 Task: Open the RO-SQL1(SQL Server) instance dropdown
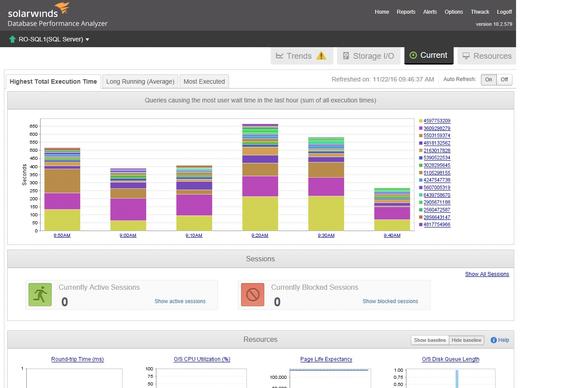click(54, 39)
